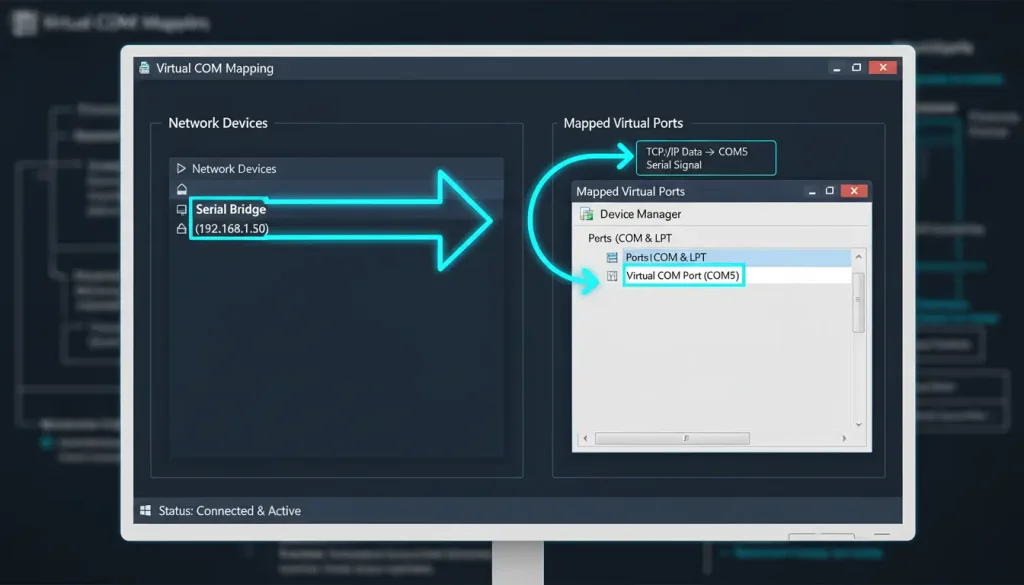1024x585 pixels.
Task: Select the Serial Bridge device entry
Action: pos(231,210)
